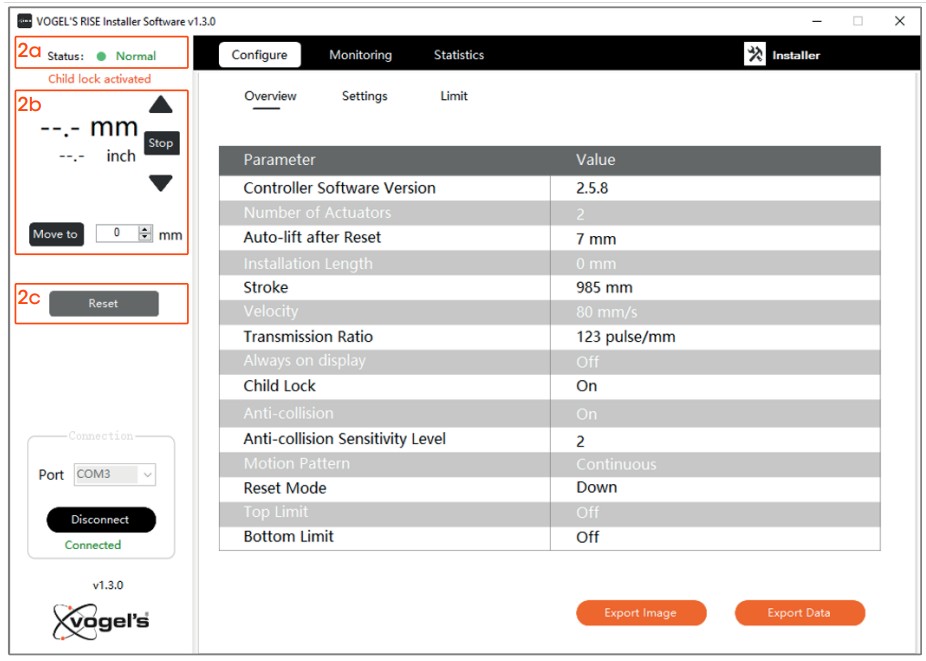Switch to the Monitoring tab
Viewport: 926px width, 661px height.
(x=360, y=55)
